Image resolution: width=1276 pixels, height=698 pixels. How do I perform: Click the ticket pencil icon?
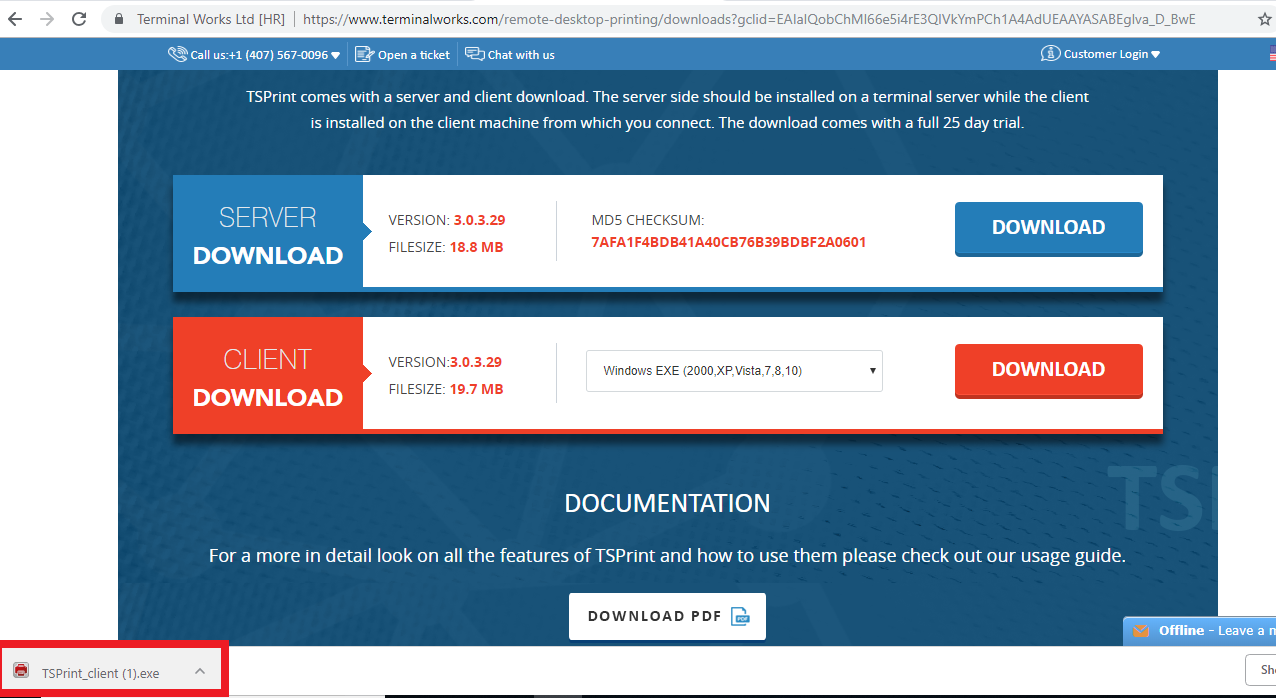pos(364,54)
